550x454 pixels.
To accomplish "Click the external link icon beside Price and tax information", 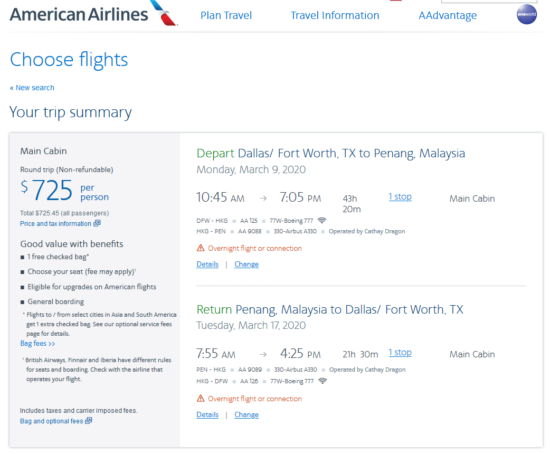I will click(x=97, y=223).
